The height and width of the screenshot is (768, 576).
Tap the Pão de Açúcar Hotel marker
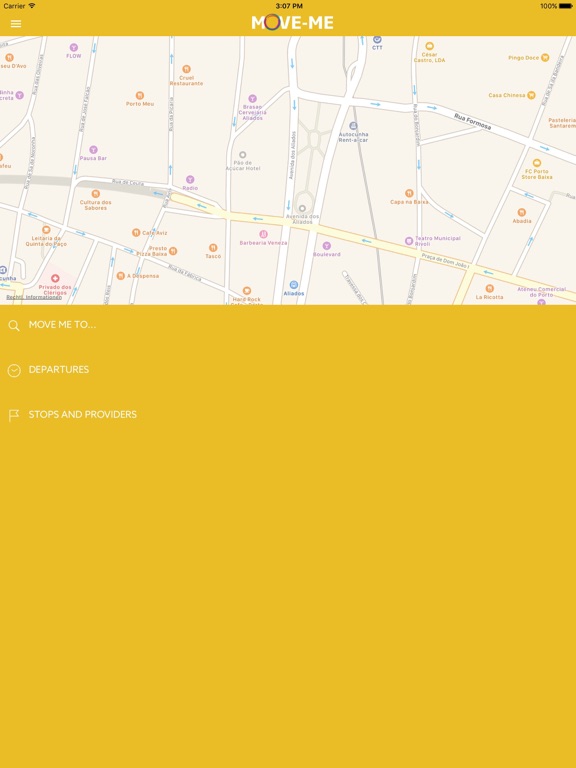(242, 155)
